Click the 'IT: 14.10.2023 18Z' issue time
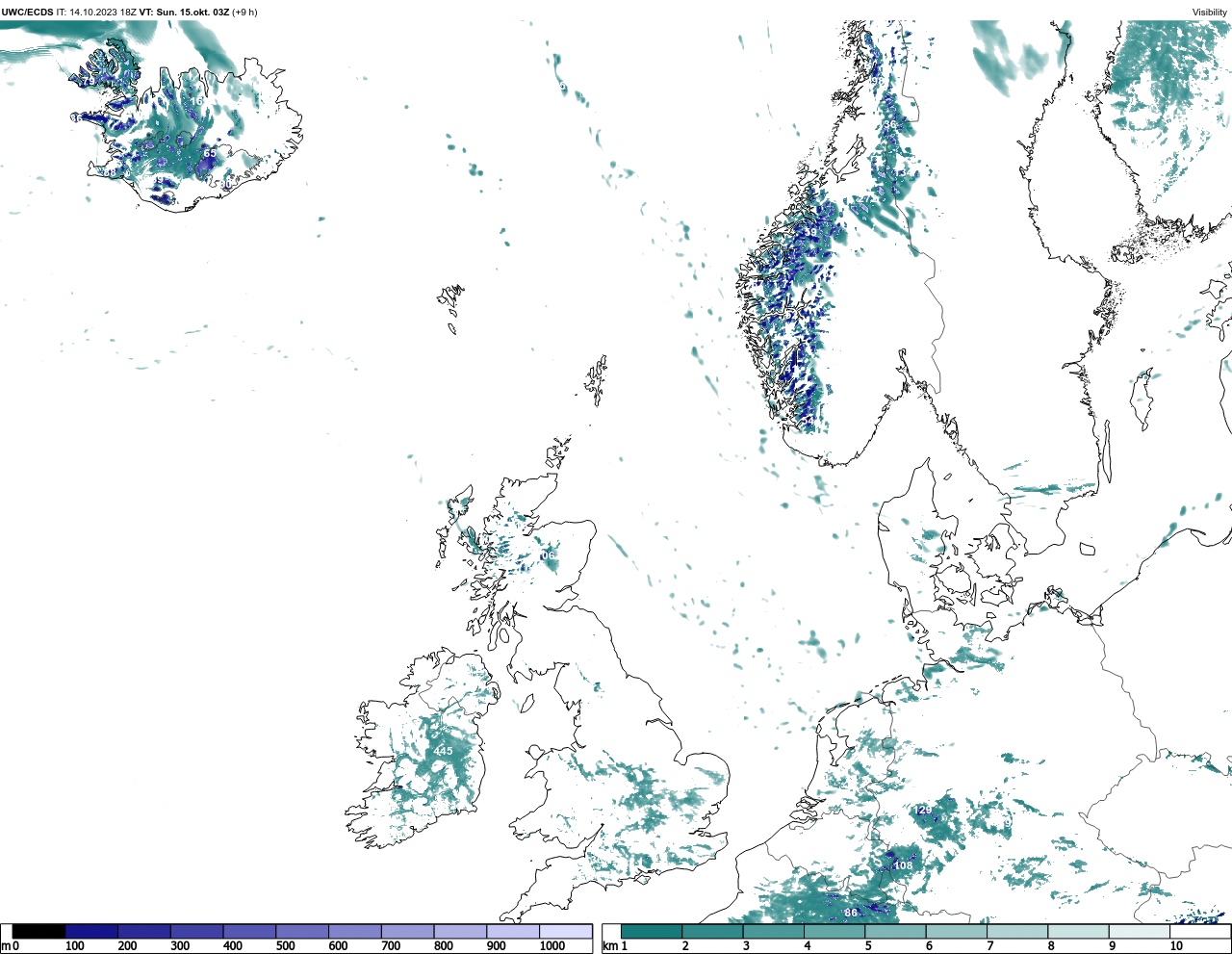 pos(96,13)
